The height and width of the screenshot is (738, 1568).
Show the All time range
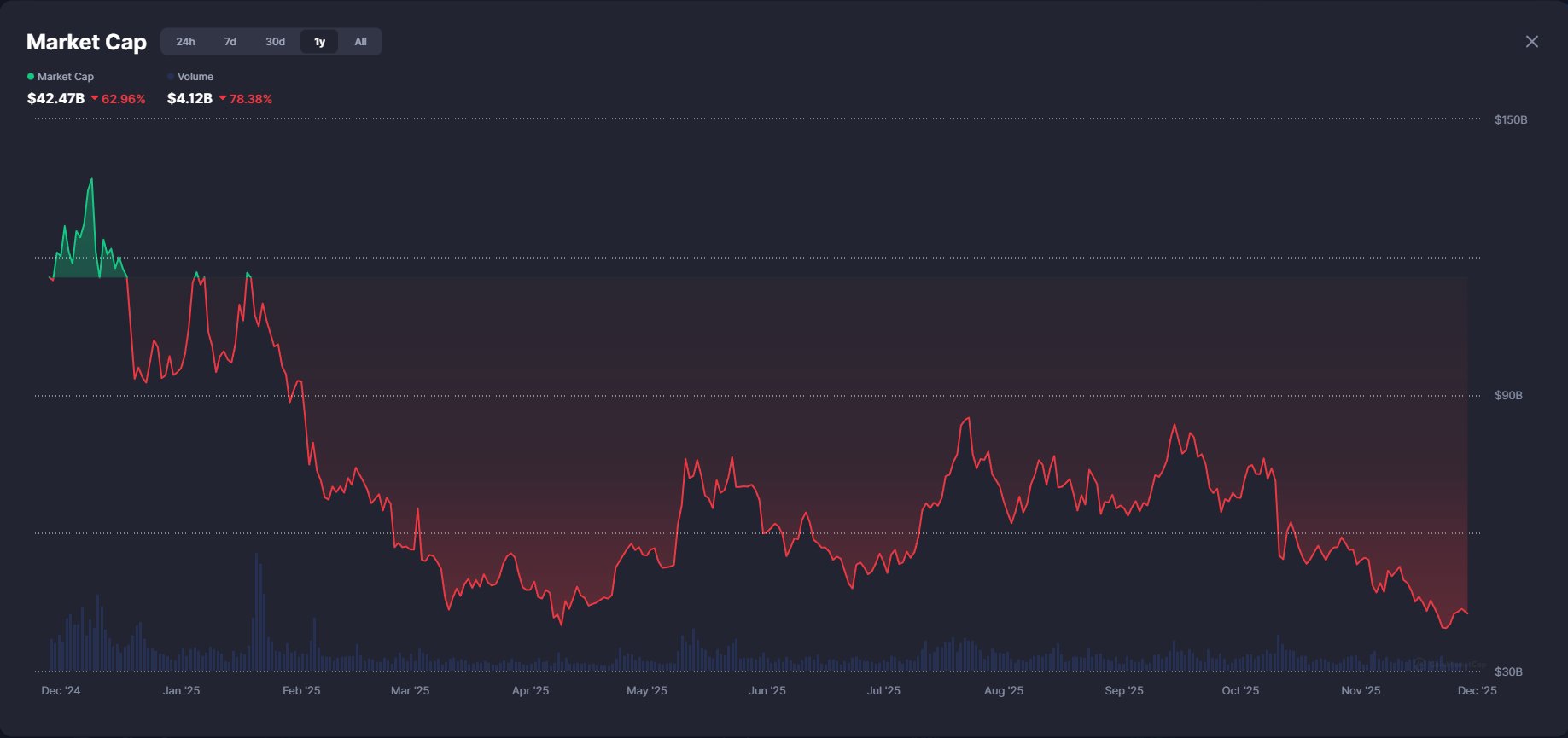360,42
